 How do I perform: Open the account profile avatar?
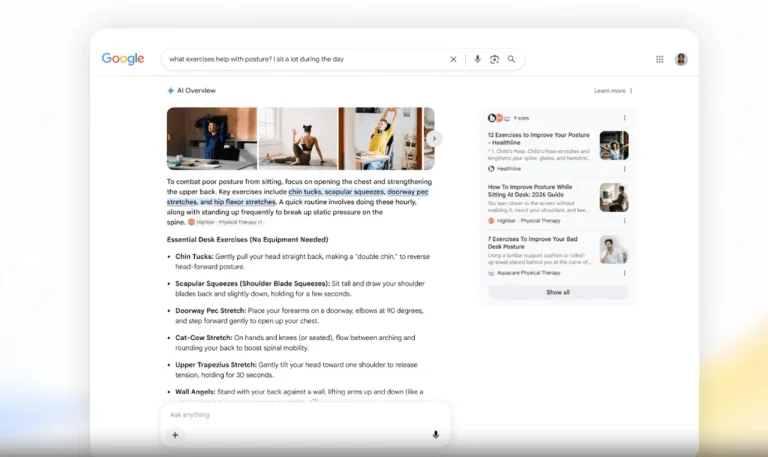coord(681,59)
